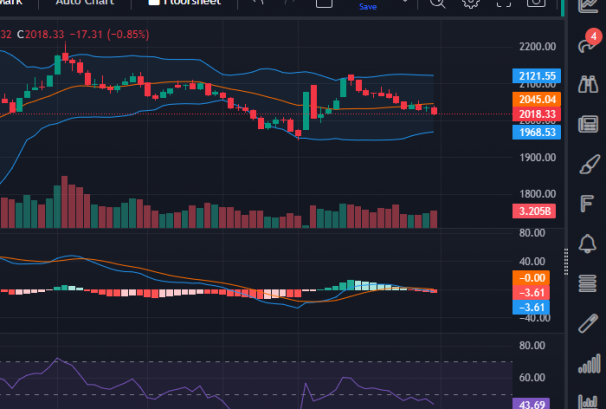Click the lower Bollinger band label 1968.53
This screenshot has height=409, width=606.
(536, 132)
